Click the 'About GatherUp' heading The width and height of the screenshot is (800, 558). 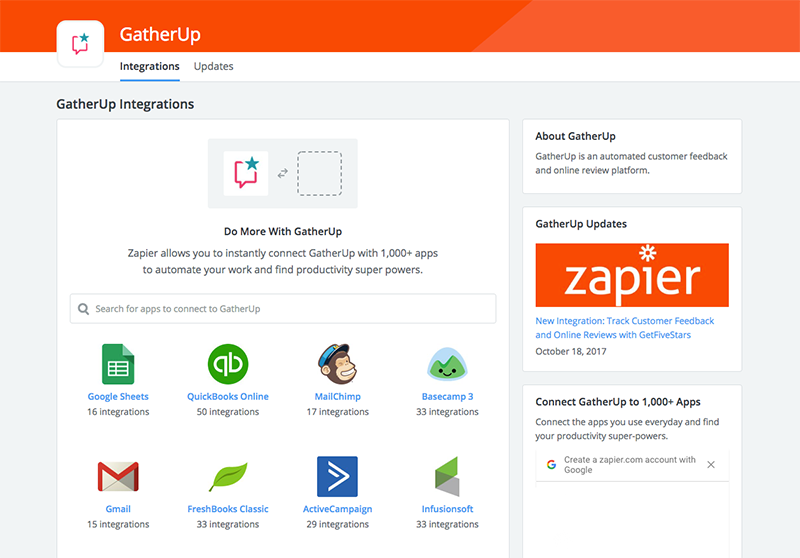tap(576, 136)
